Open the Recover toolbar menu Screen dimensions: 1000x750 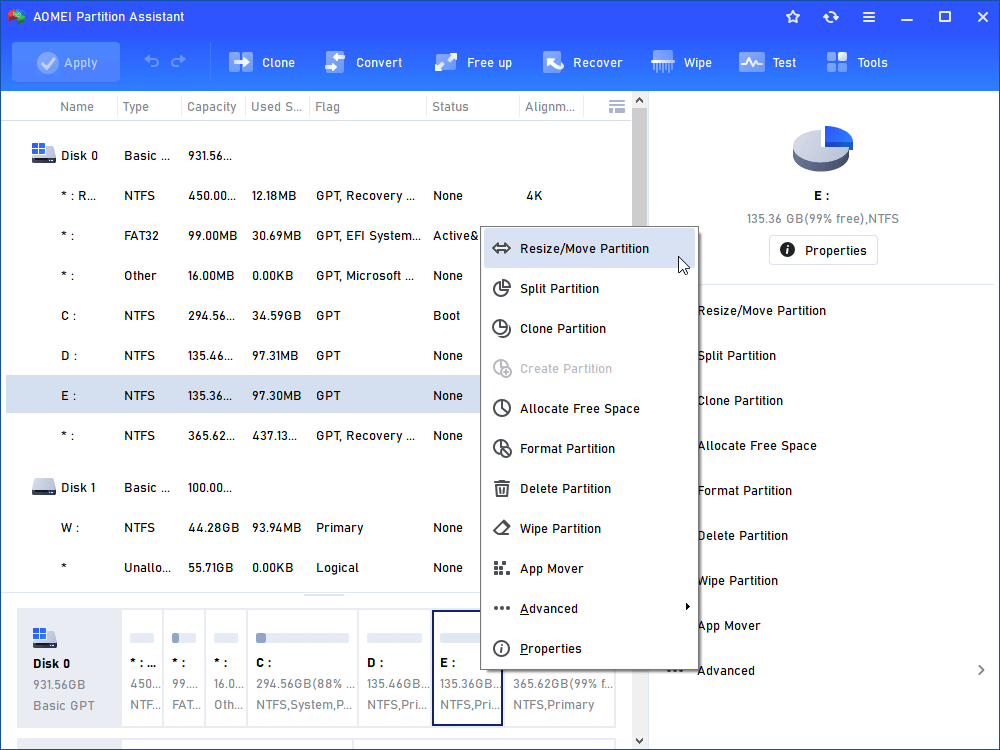(x=583, y=62)
